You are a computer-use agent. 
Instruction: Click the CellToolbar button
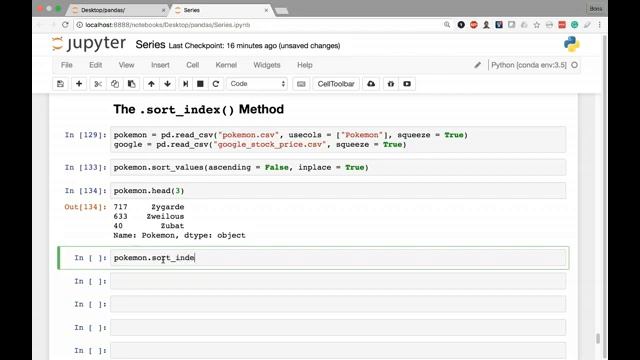point(336,84)
